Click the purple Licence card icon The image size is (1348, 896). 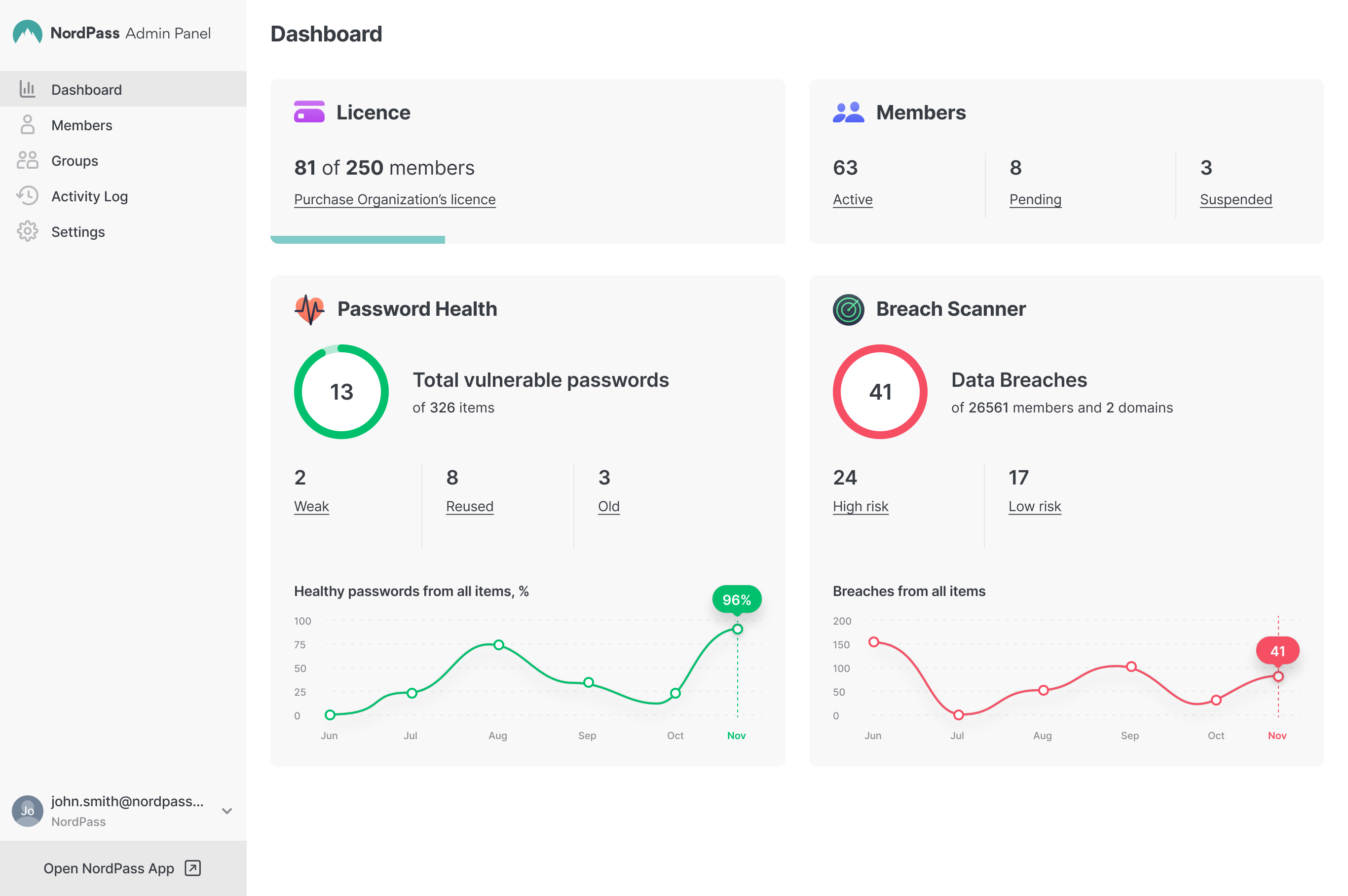click(308, 112)
